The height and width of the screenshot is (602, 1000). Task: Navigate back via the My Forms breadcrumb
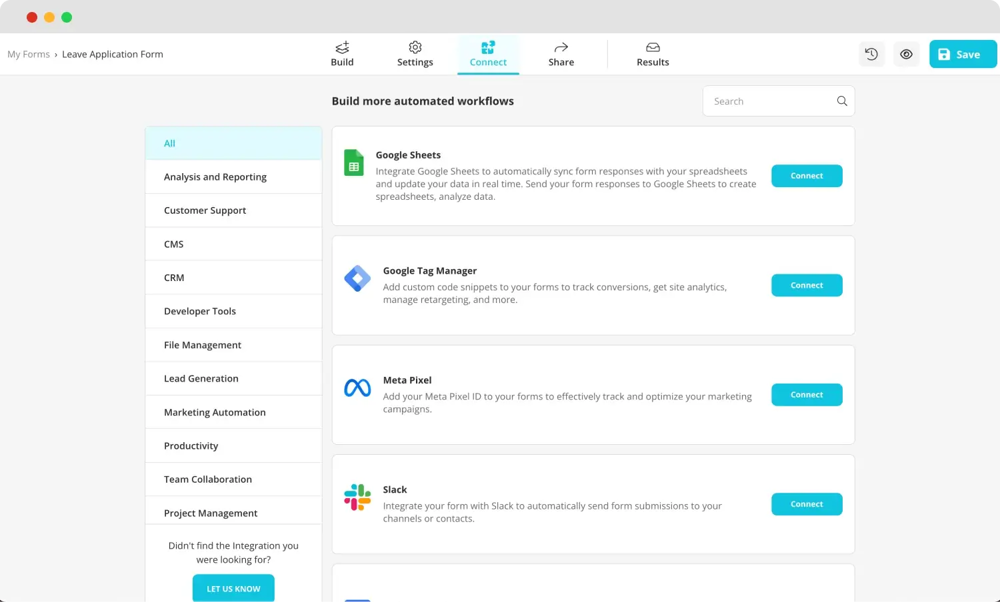[28, 54]
